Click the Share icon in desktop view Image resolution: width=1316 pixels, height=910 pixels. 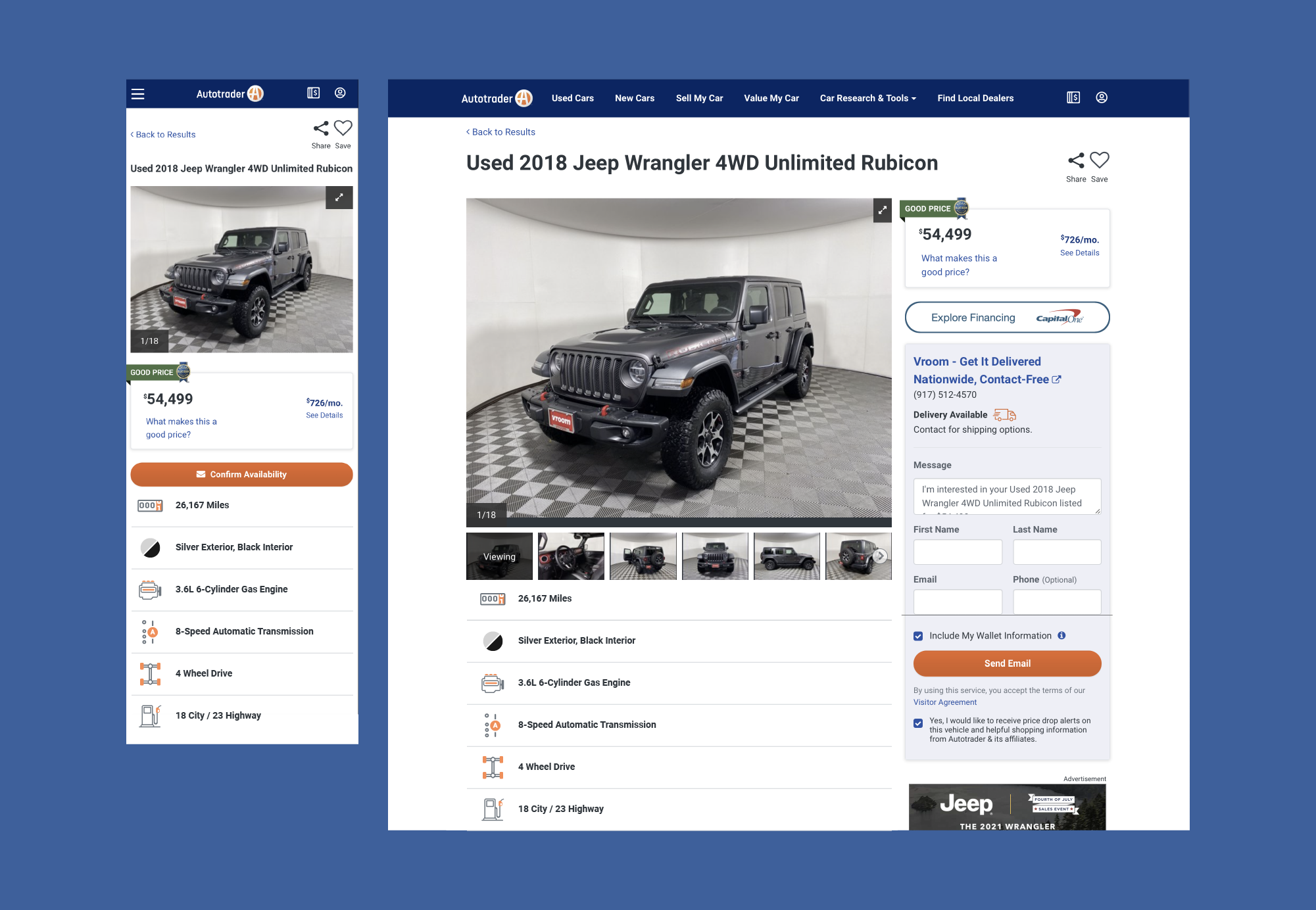[1077, 160]
